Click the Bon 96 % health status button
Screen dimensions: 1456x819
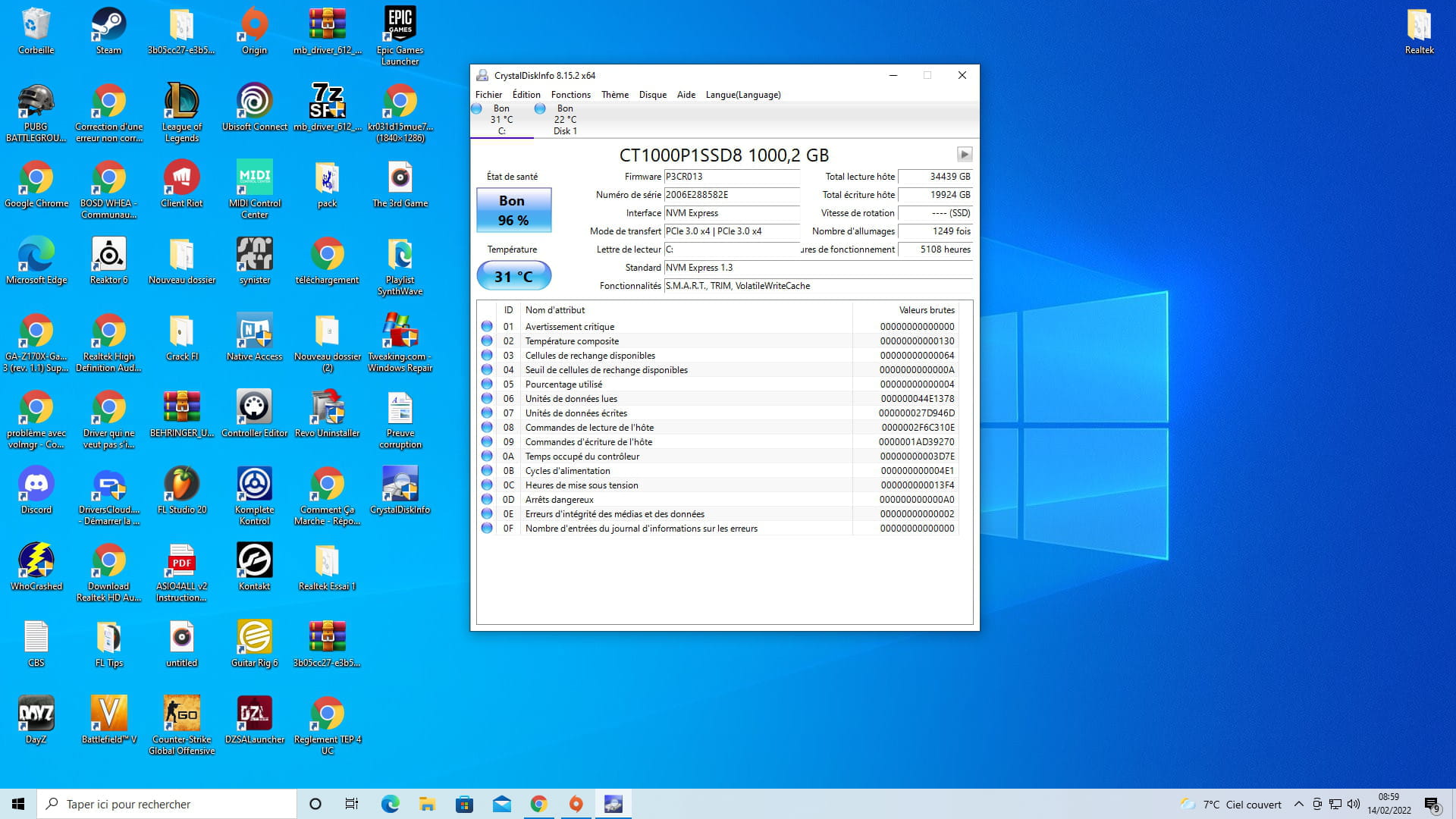pos(513,210)
